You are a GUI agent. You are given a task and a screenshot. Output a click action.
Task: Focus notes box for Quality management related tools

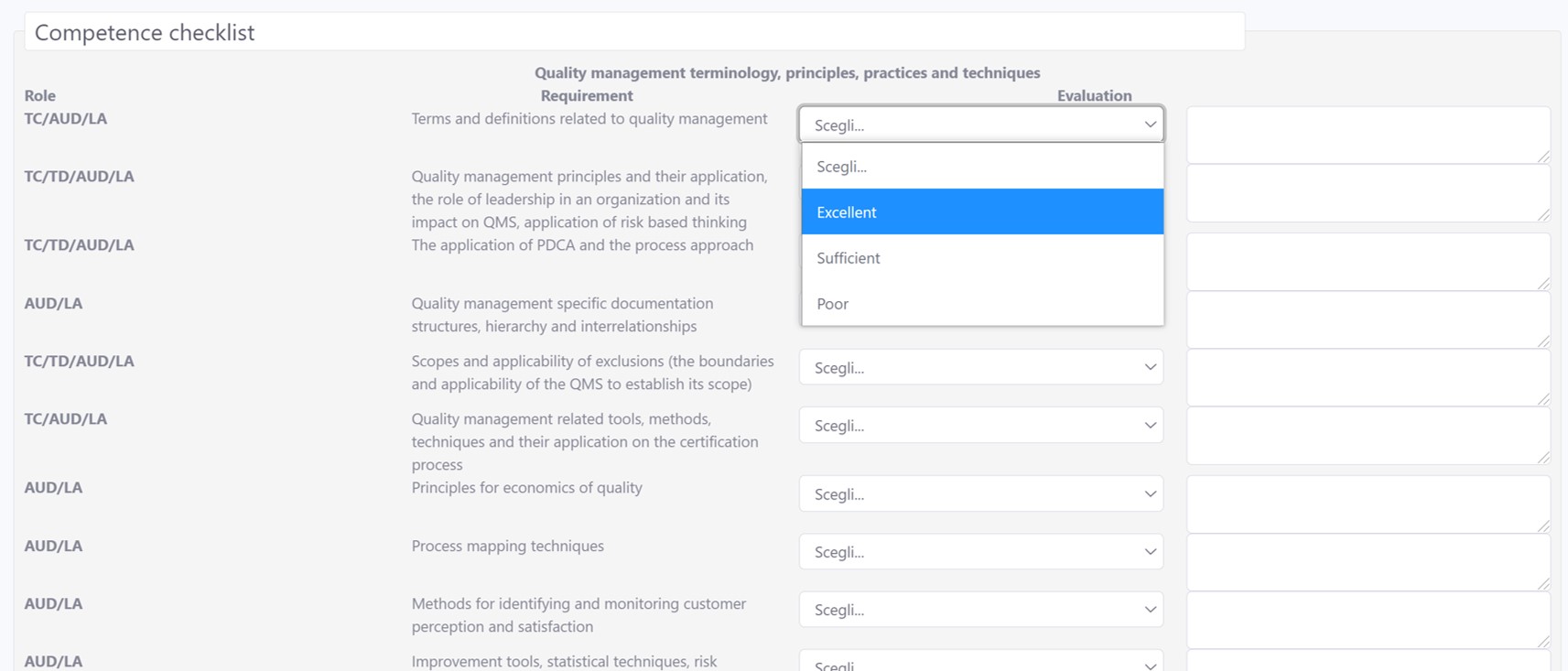click(x=1368, y=435)
